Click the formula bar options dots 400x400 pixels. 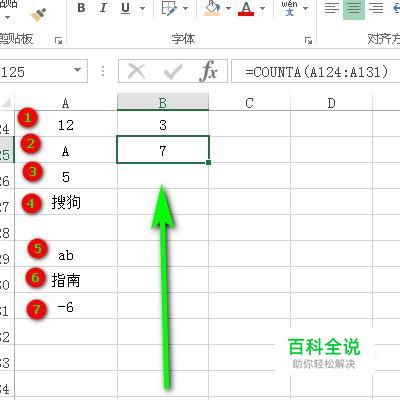point(103,71)
